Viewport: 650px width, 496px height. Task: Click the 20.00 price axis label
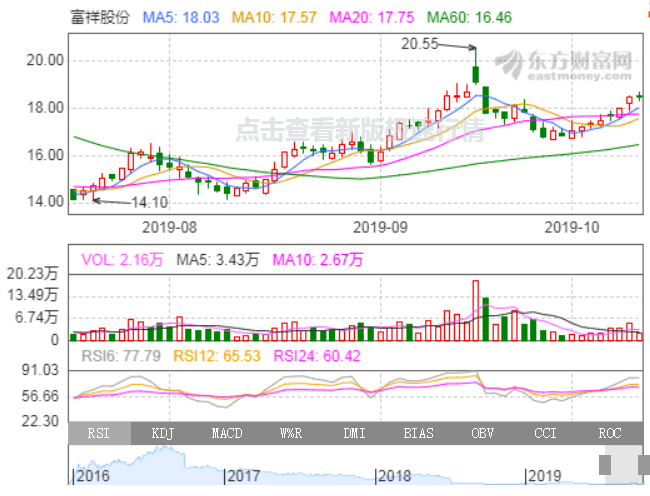(x=45, y=60)
